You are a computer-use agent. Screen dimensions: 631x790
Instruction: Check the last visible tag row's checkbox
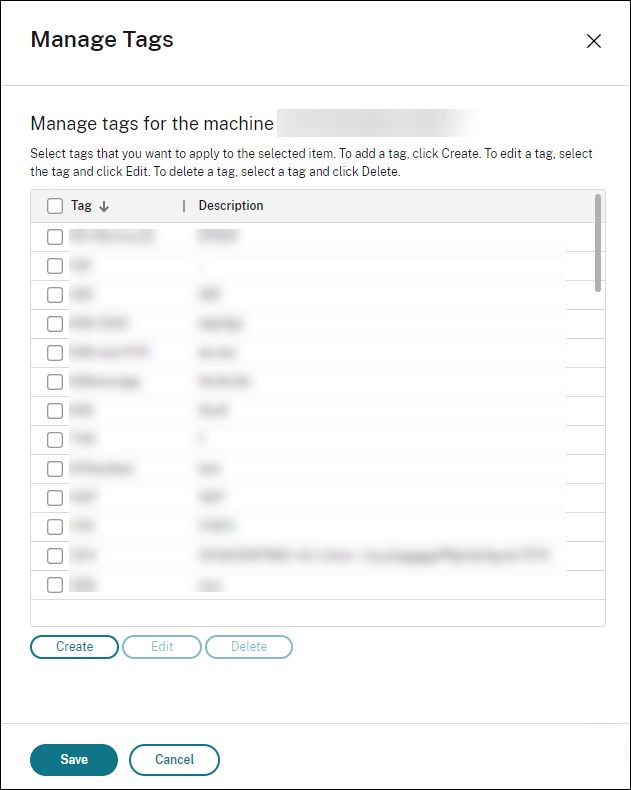tap(54, 585)
